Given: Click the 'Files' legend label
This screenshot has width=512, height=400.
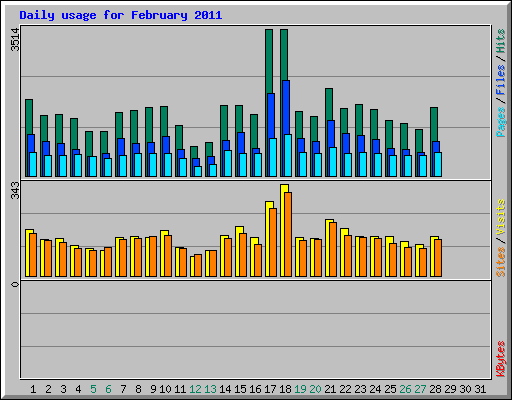Looking at the screenshot, I should [x=500, y=80].
